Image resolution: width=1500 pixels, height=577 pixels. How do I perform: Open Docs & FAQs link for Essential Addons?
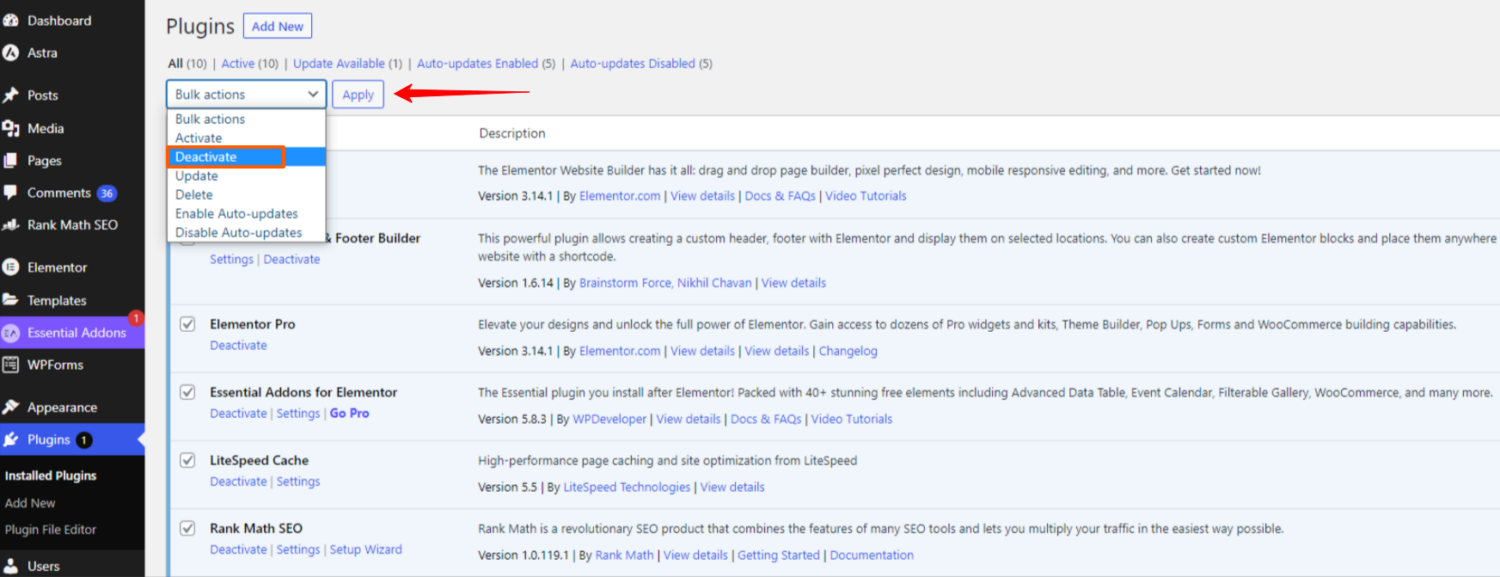766,419
